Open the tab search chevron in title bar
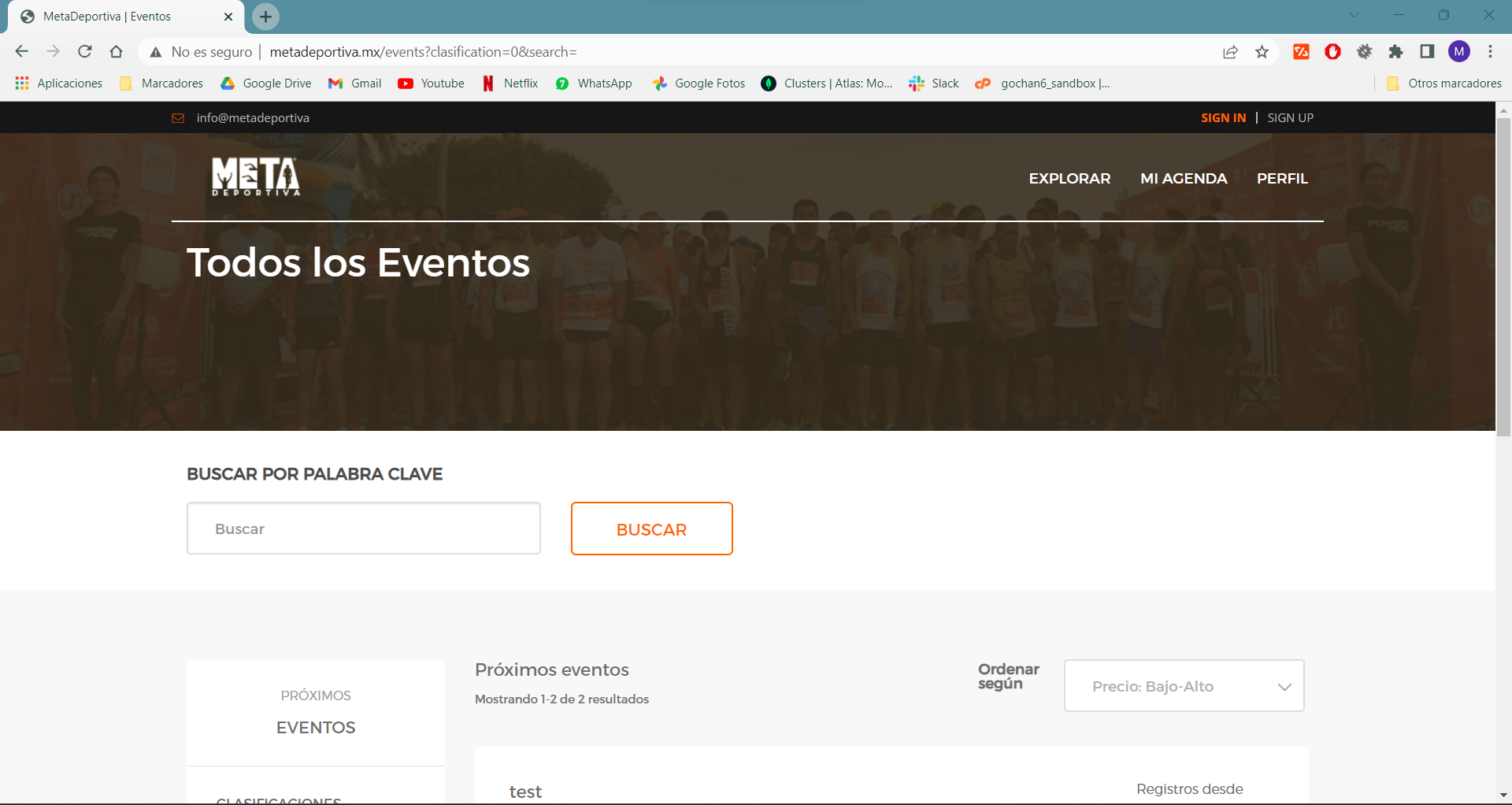This screenshot has height=805, width=1512. coord(1354,15)
